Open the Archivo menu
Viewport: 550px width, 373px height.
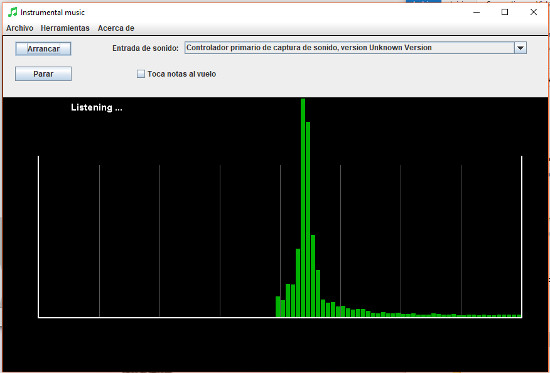pos(20,28)
